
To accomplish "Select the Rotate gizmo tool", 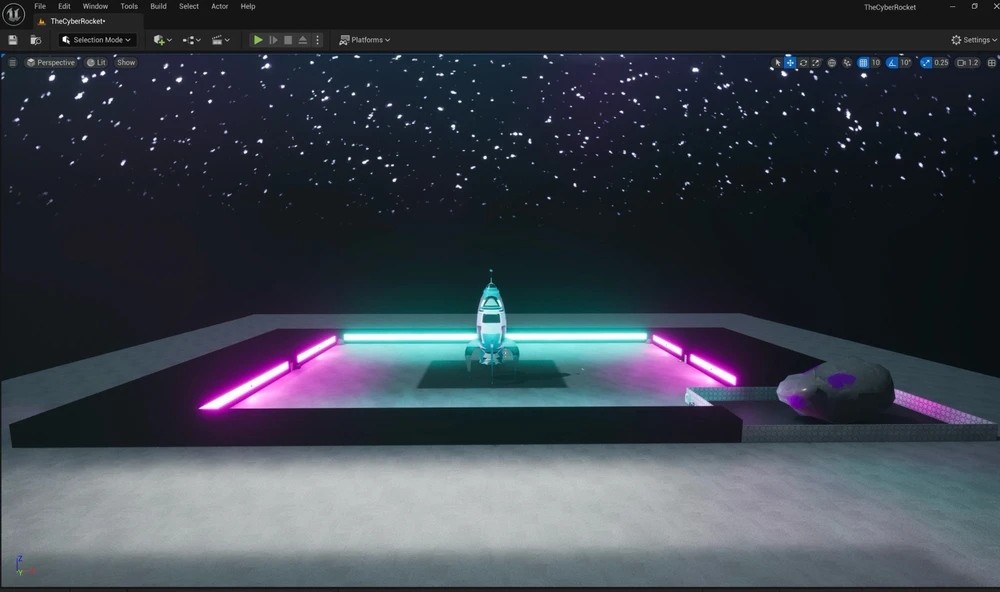I will (x=803, y=63).
